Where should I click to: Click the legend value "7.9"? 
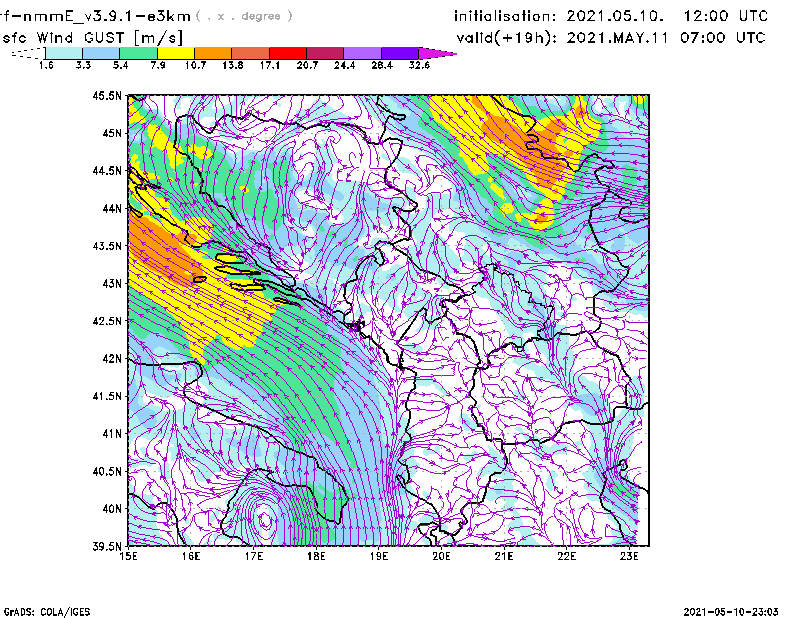coord(158,65)
